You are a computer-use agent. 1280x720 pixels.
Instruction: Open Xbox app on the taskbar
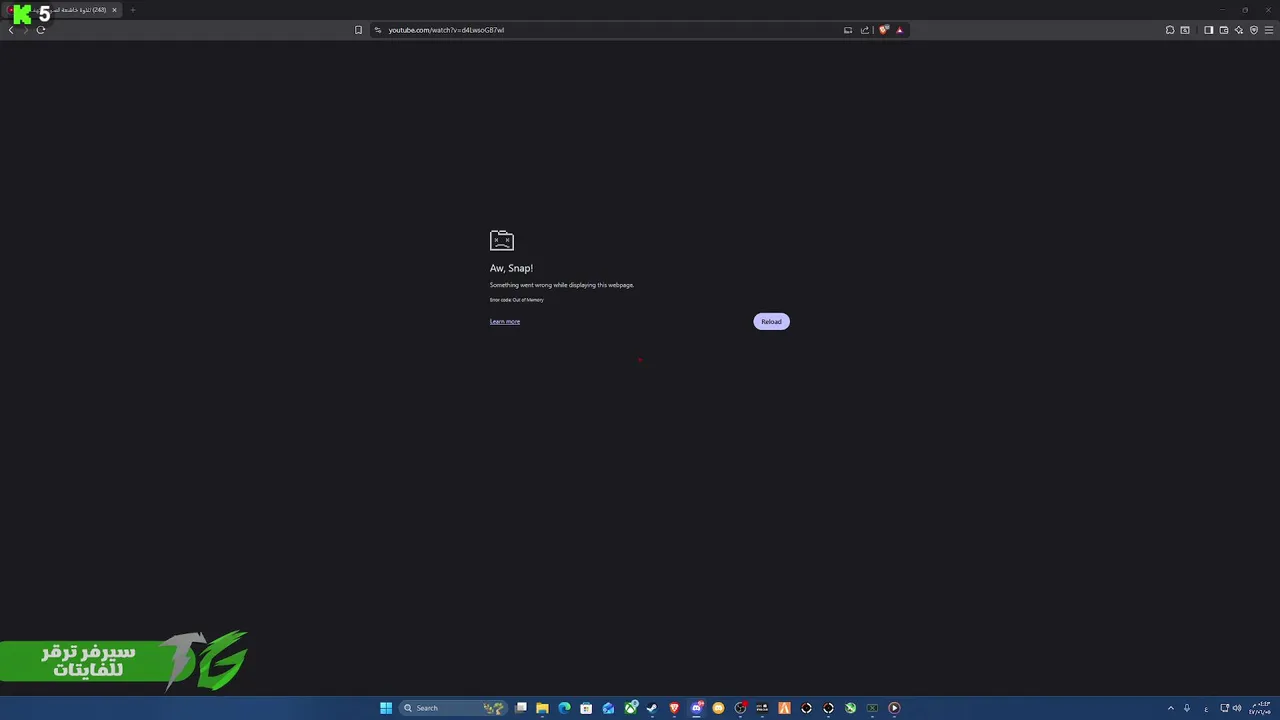[631, 708]
